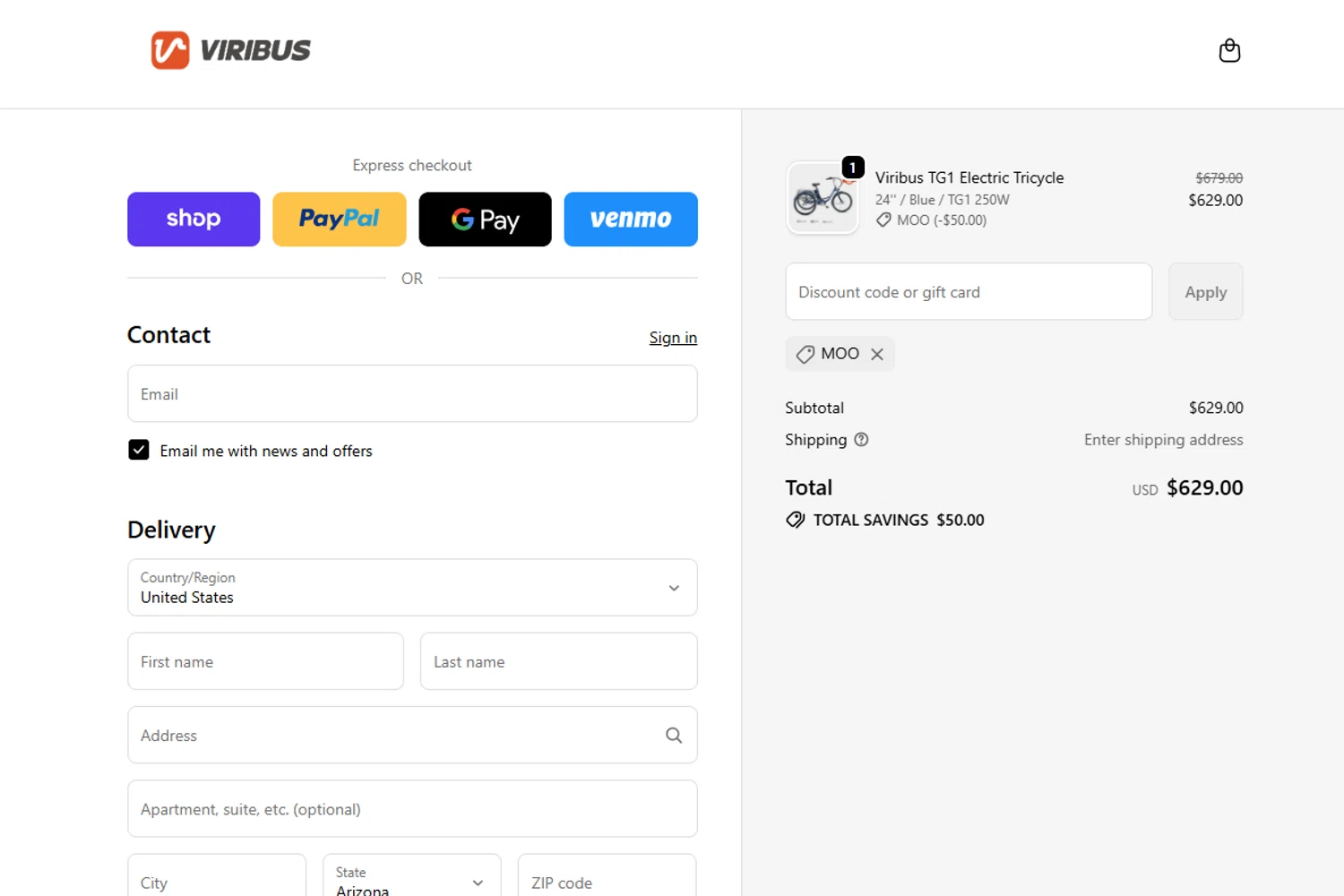Pay with Venmo express button
The image size is (1344, 896).
click(x=631, y=219)
